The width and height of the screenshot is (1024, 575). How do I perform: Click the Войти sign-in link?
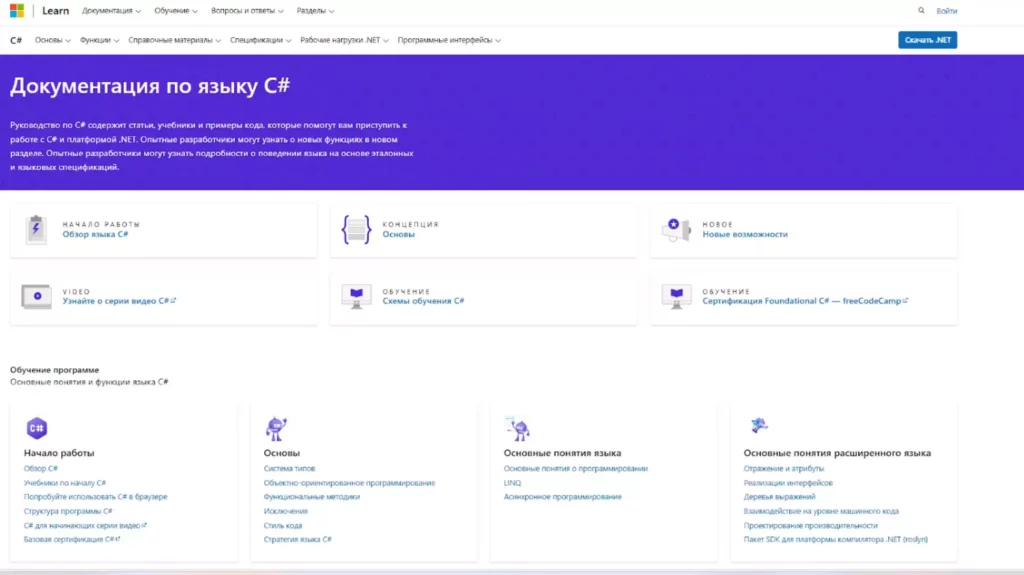946,11
